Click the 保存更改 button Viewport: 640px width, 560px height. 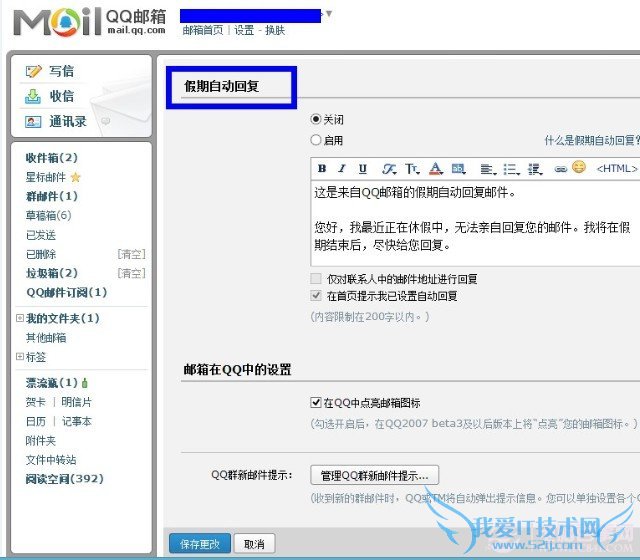coord(200,544)
